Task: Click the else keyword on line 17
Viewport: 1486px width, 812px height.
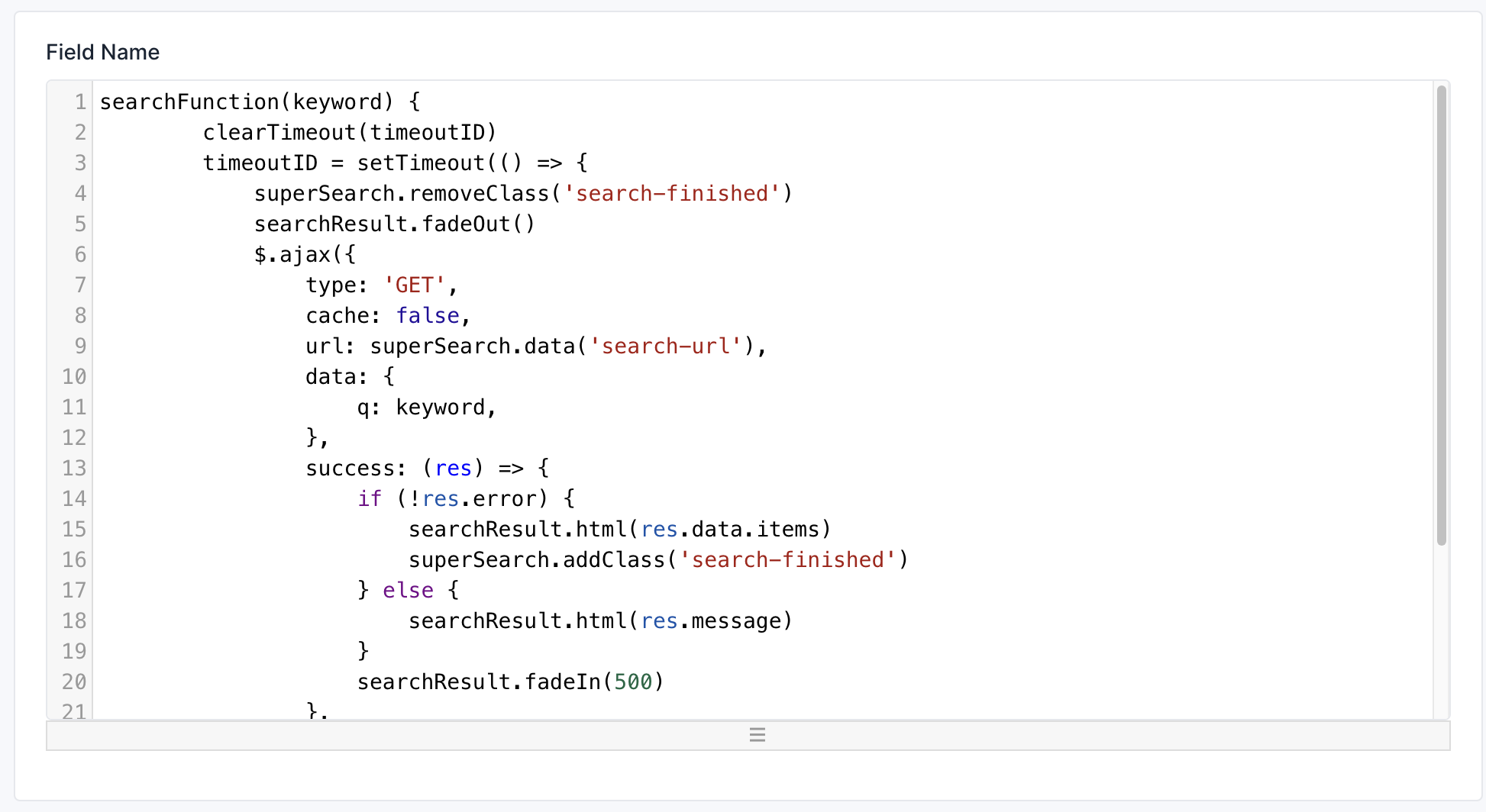Action: [408, 590]
